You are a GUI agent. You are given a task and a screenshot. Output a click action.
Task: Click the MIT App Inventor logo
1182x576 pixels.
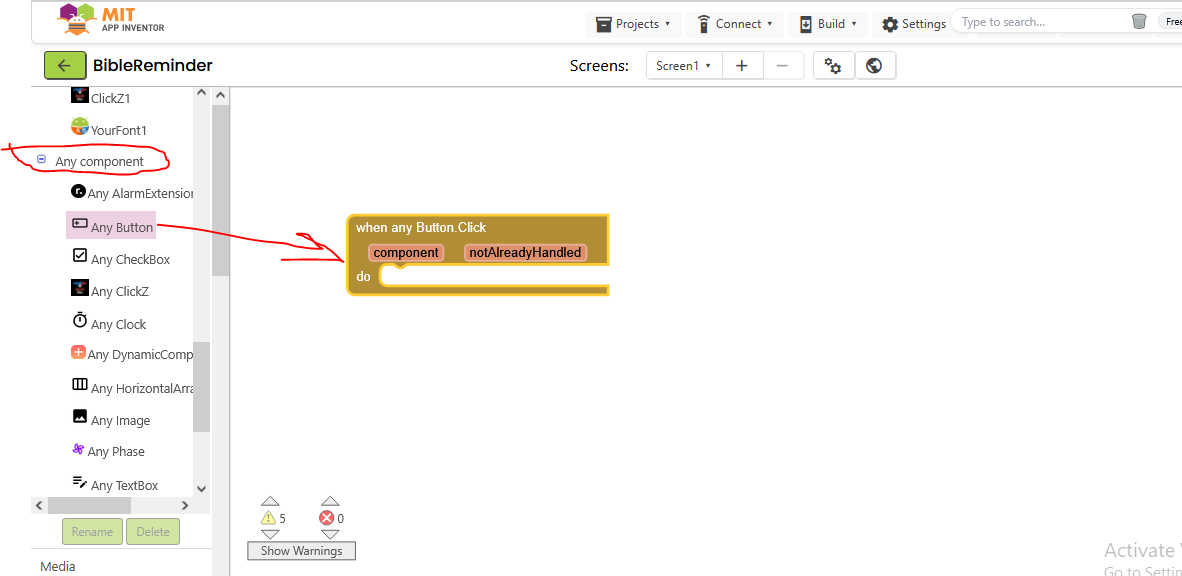110,20
